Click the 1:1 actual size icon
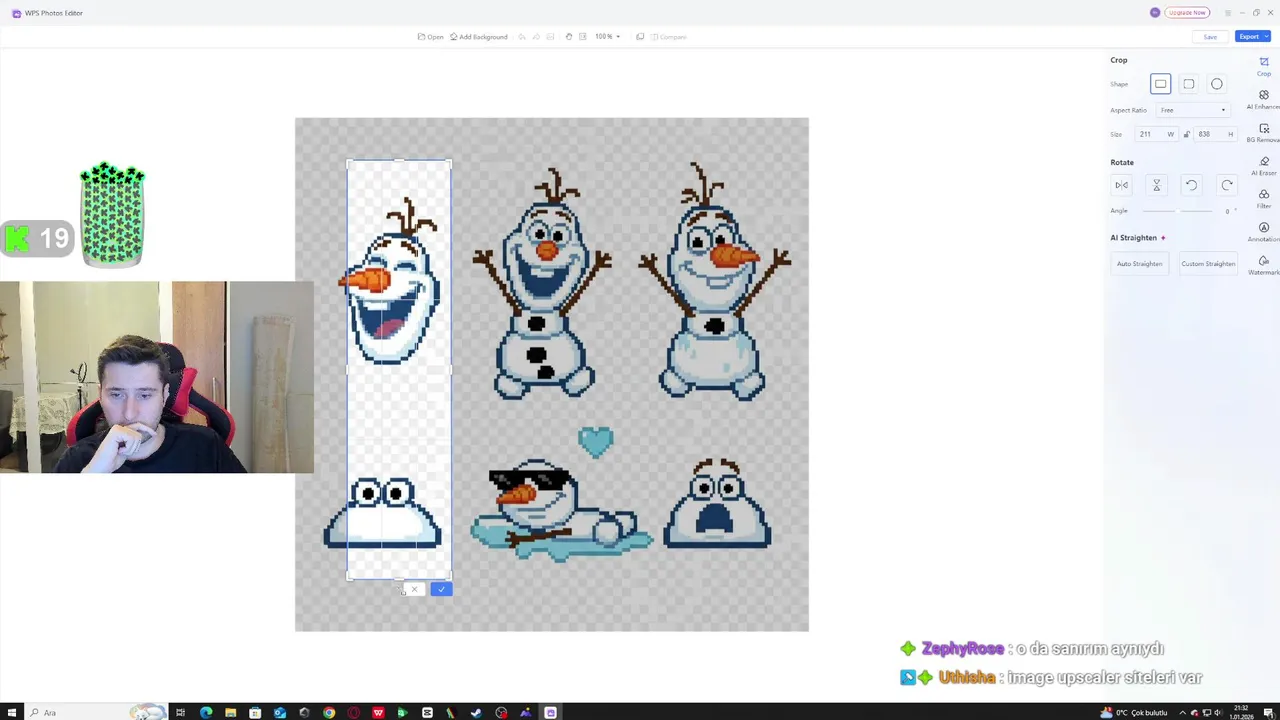Image resolution: width=1280 pixels, height=720 pixels. tap(583, 37)
